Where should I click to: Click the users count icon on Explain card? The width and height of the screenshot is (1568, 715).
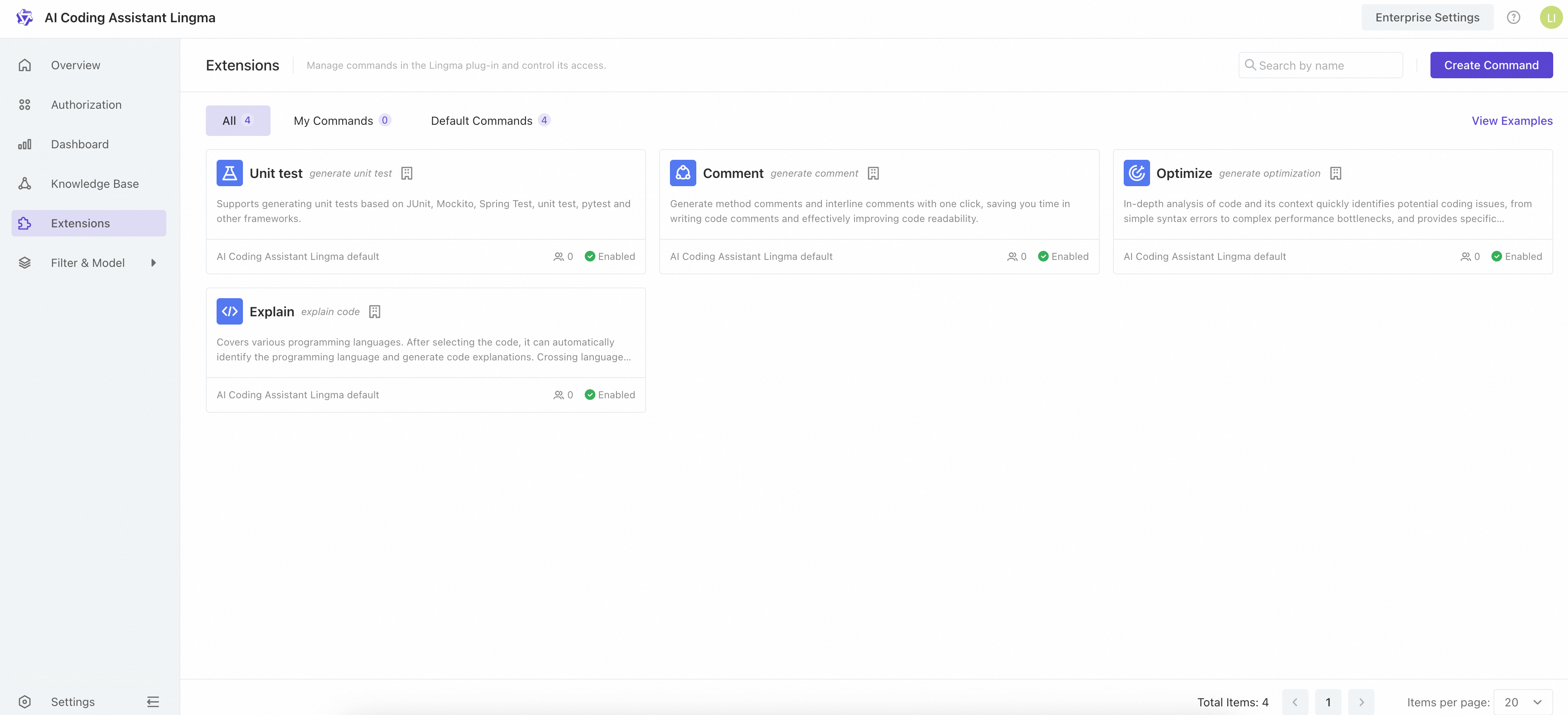[558, 395]
